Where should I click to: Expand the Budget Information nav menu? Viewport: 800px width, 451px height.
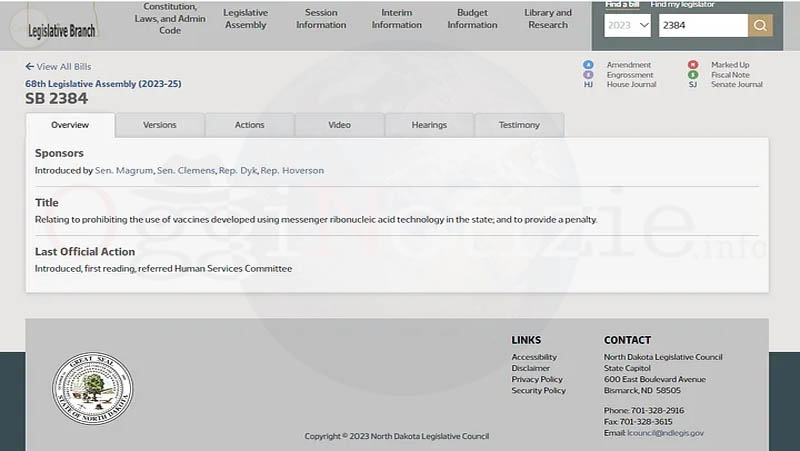click(472, 19)
